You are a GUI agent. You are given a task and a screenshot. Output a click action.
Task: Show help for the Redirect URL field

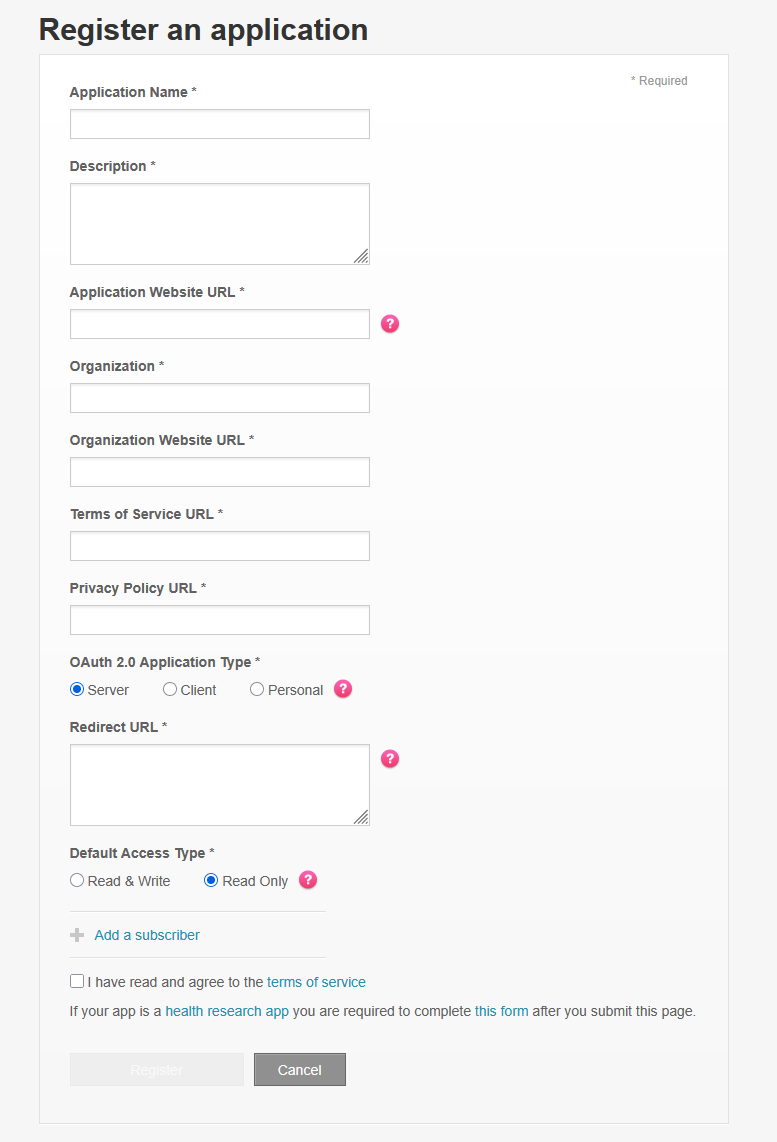(390, 759)
